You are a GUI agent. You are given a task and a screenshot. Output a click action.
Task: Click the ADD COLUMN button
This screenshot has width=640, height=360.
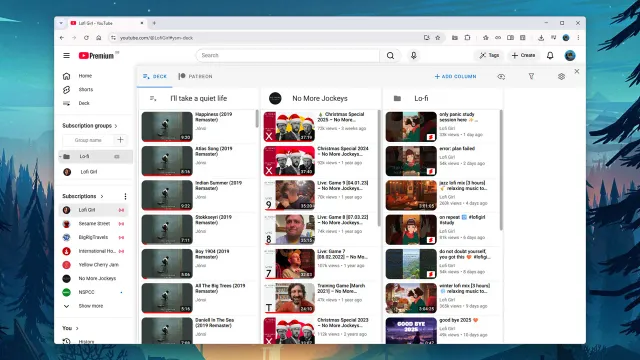click(456, 76)
